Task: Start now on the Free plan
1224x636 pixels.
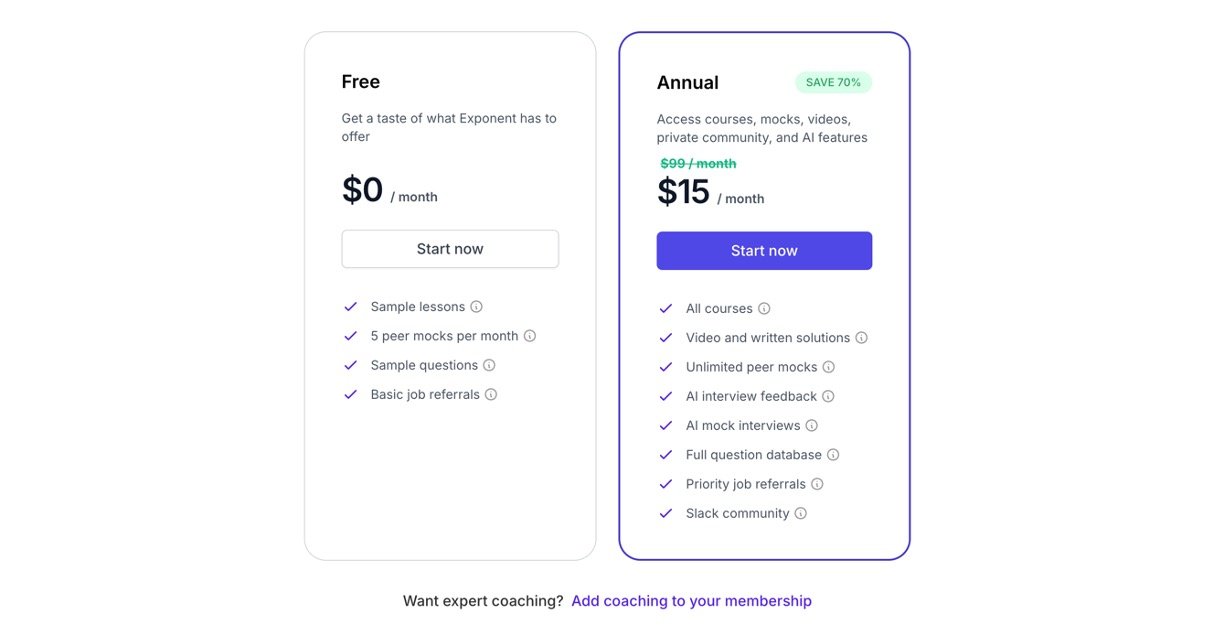Action: coord(450,249)
